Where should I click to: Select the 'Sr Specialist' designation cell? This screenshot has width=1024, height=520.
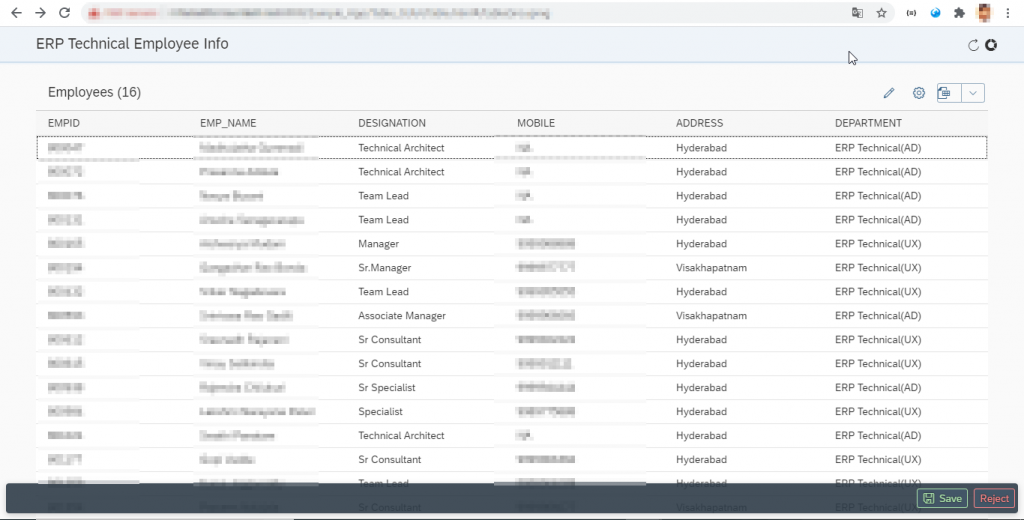387,387
